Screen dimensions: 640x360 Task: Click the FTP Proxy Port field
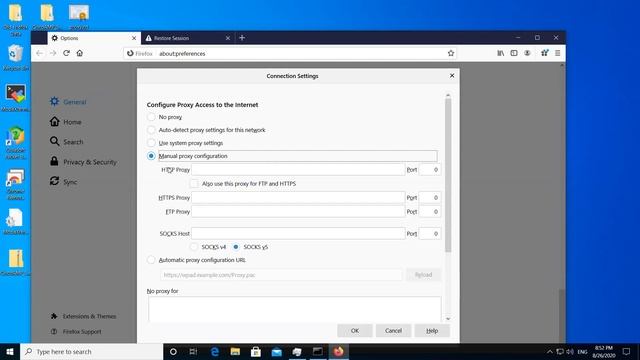pos(429,211)
